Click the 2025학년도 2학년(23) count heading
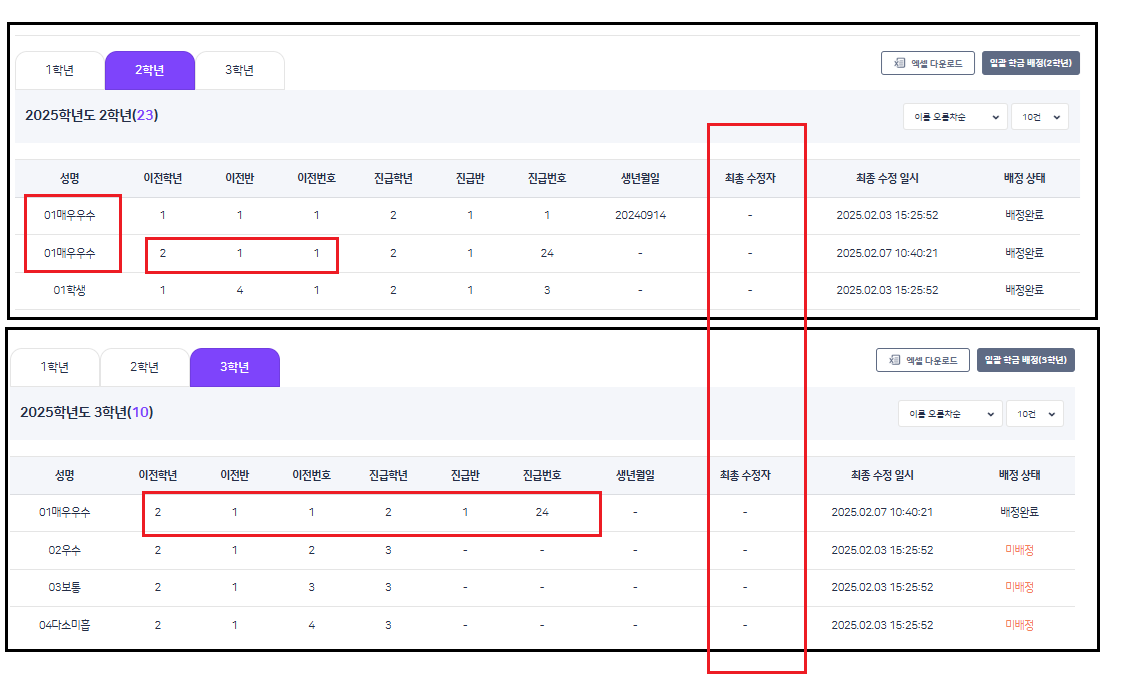 tap(91, 116)
